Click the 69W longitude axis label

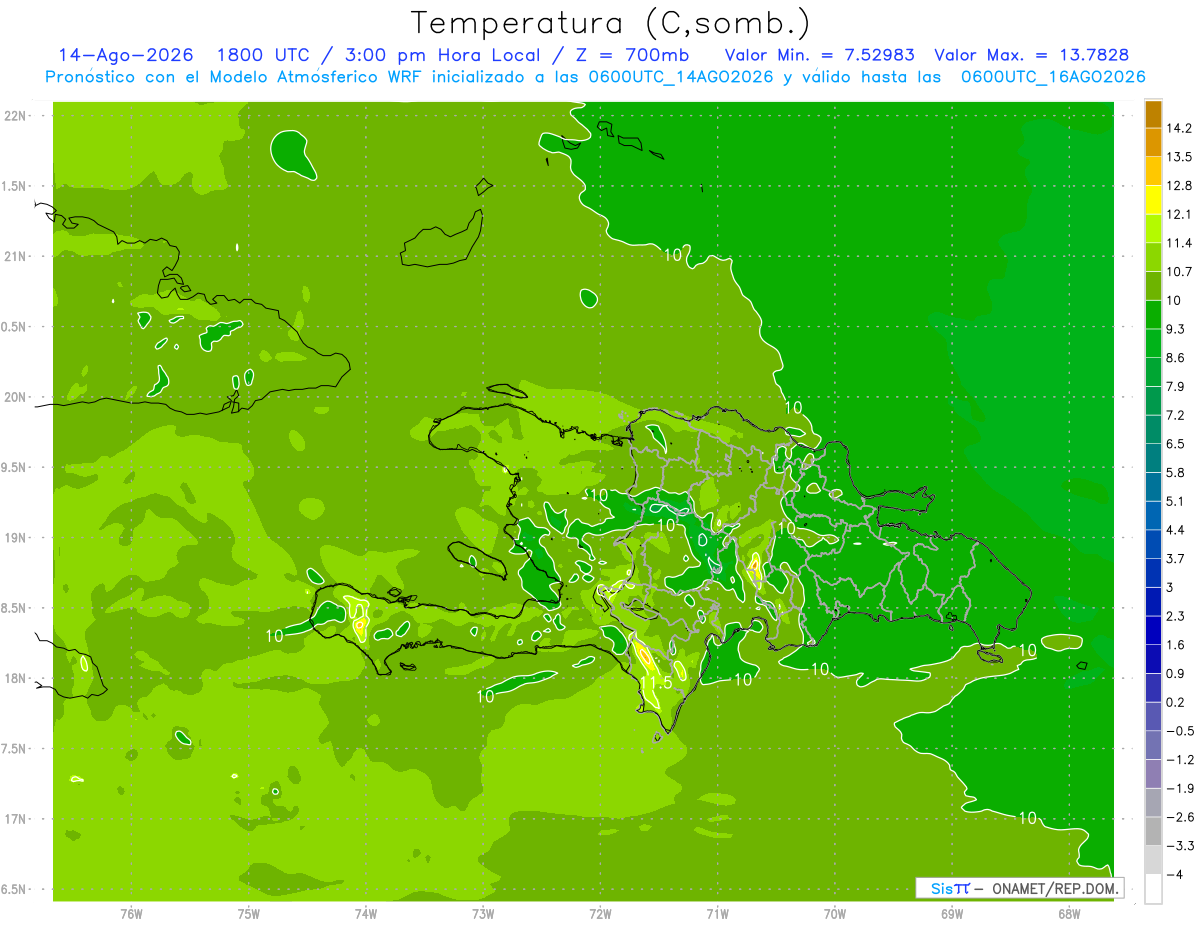tap(952, 914)
